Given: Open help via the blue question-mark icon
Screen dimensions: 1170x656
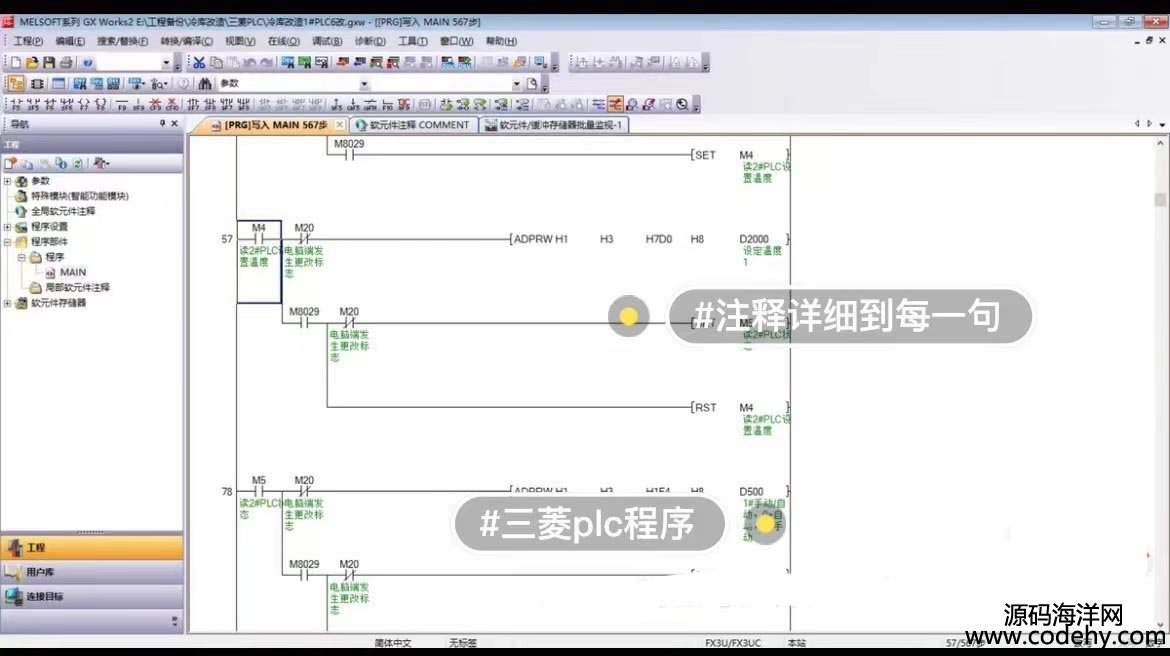Looking at the screenshot, I should [x=87, y=63].
